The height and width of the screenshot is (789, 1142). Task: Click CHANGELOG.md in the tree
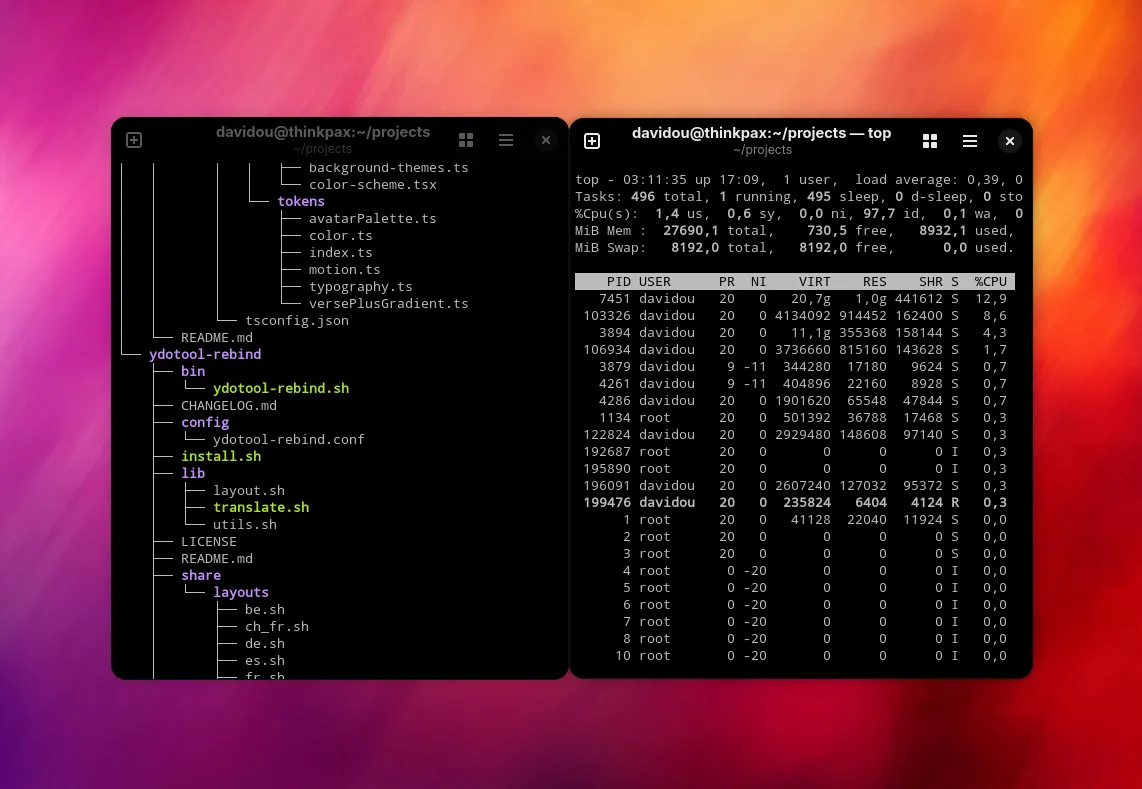tap(229, 405)
